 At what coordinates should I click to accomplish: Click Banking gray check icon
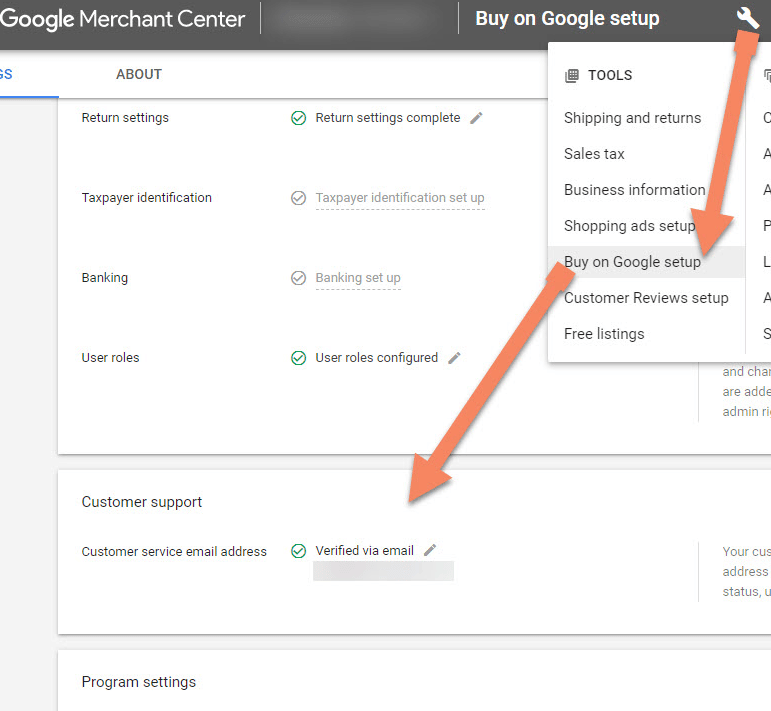click(298, 278)
